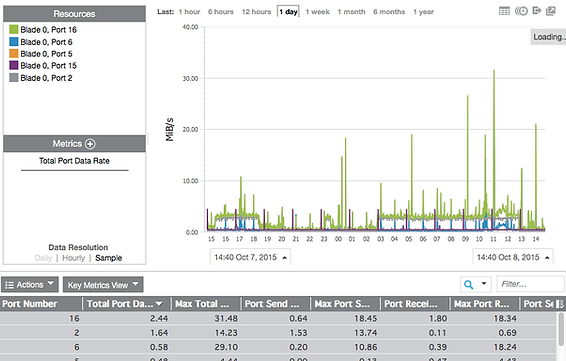Click the column settings icon at the table header end
The width and height of the screenshot is (566, 361).
click(x=560, y=304)
